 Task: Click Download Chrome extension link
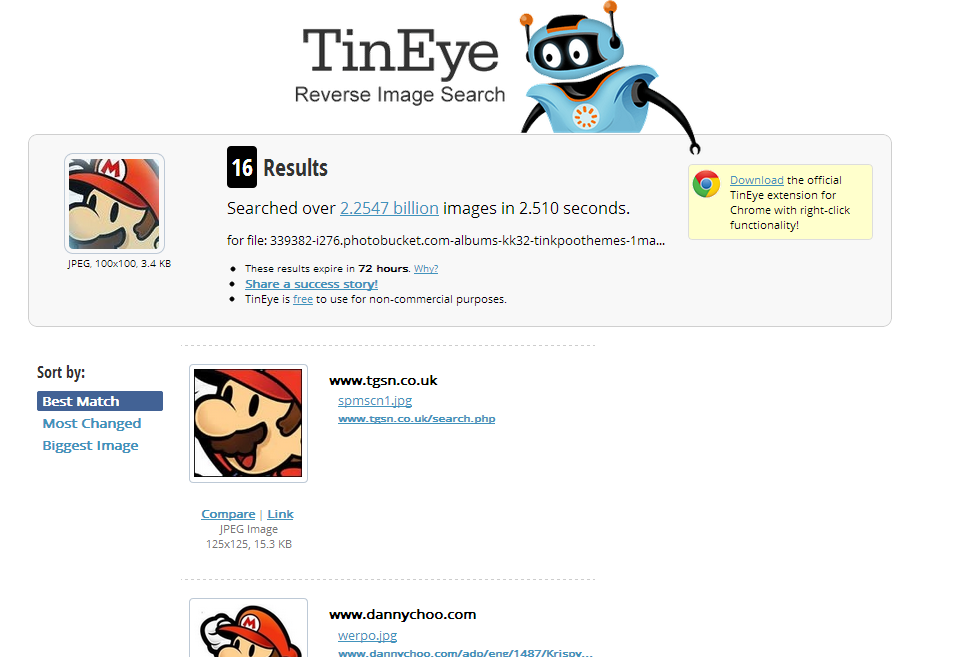(x=757, y=180)
